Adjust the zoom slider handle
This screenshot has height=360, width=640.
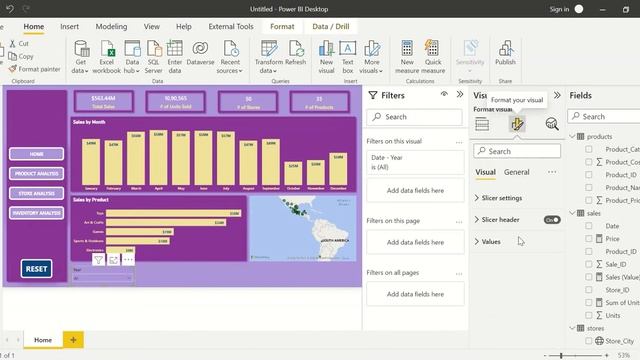[561, 356]
